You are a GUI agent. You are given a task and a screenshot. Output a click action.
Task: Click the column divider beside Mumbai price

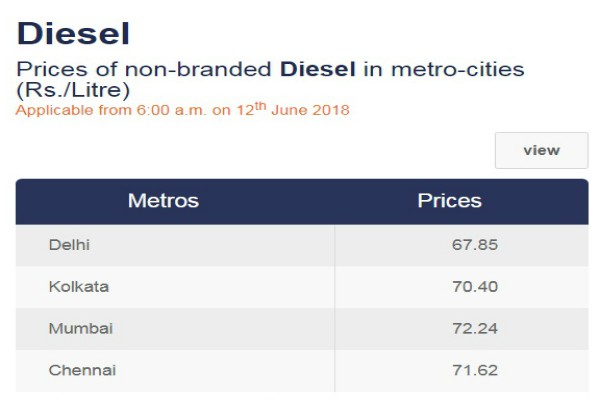pos(334,328)
